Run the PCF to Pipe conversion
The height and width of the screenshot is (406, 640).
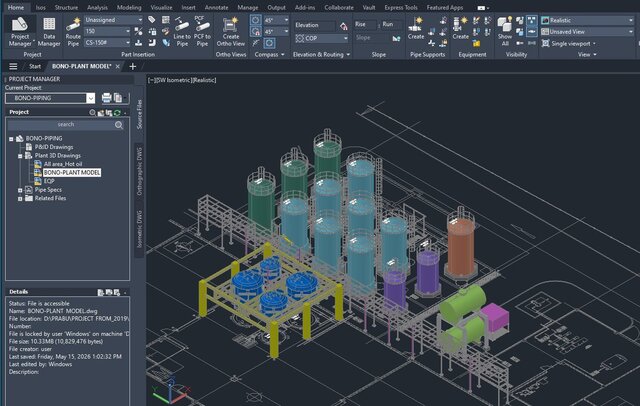(202, 32)
